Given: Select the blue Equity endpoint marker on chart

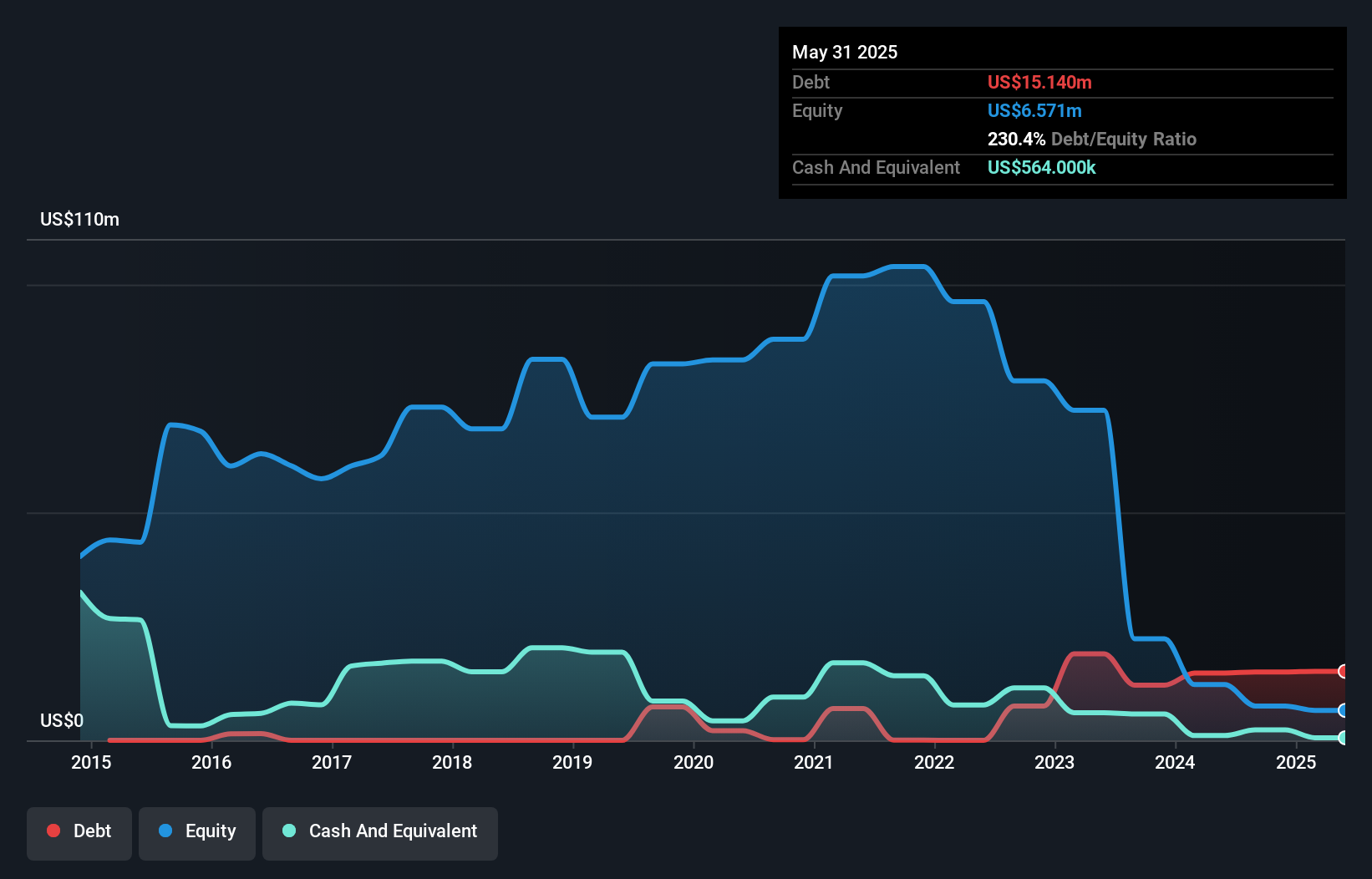Looking at the screenshot, I should [1343, 711].
